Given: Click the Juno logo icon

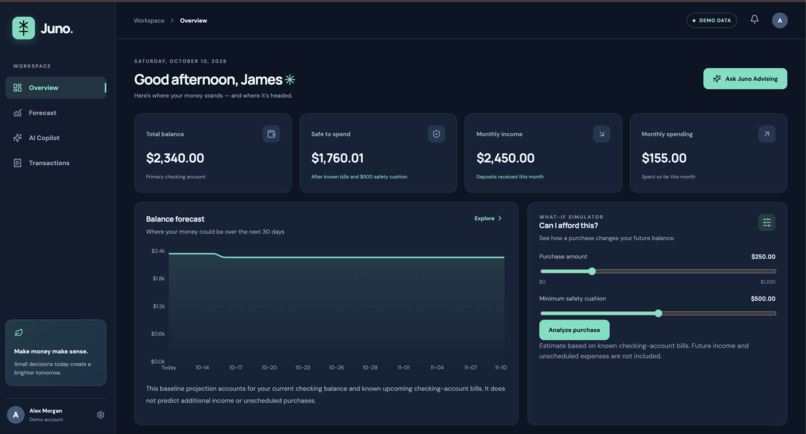Looking at the screenshot, I should [x=24, y=28].
